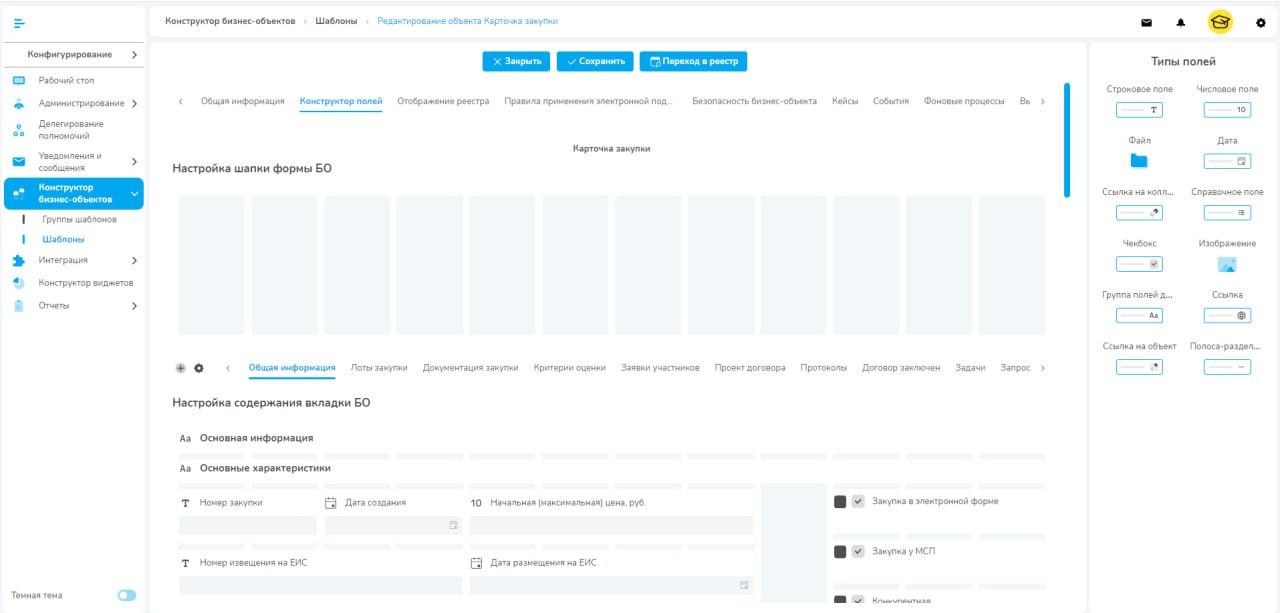Pick the Чекбокс field type icon

[1139, 264]
